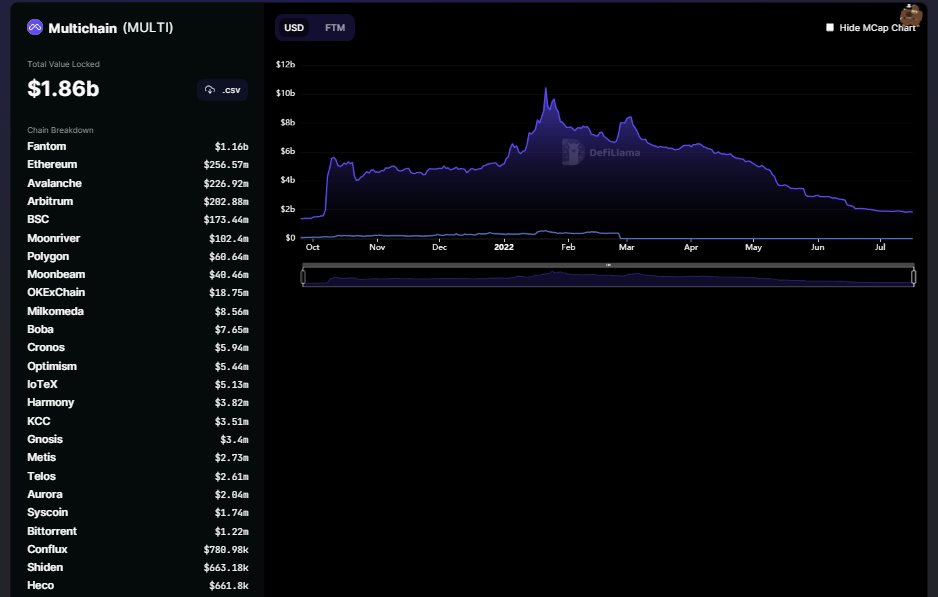Select the Boba chain row
This screenshot has height=597, width=938.
pyautogui.click(x=138, y=330)
